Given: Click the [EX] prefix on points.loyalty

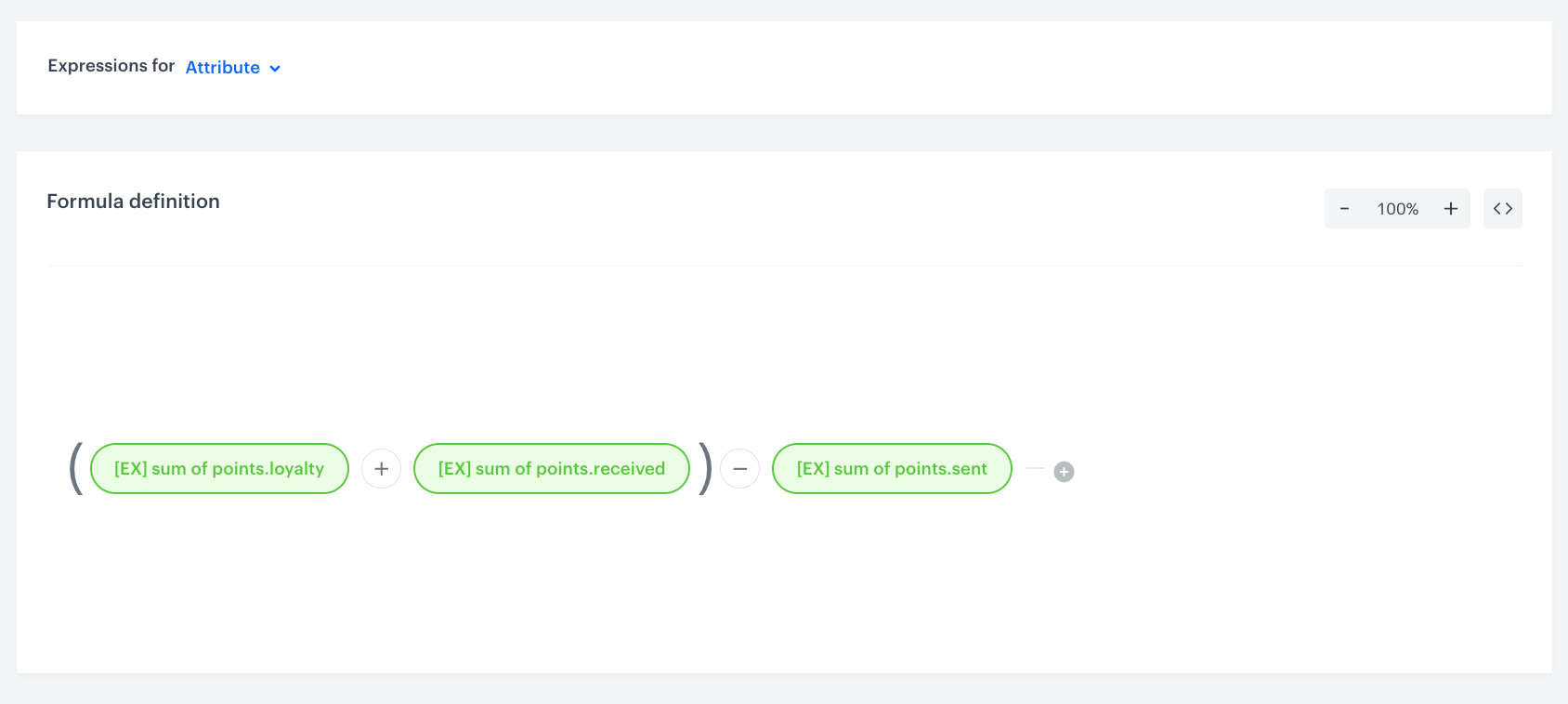Looking at the screenshot, I should coord(130,469).
